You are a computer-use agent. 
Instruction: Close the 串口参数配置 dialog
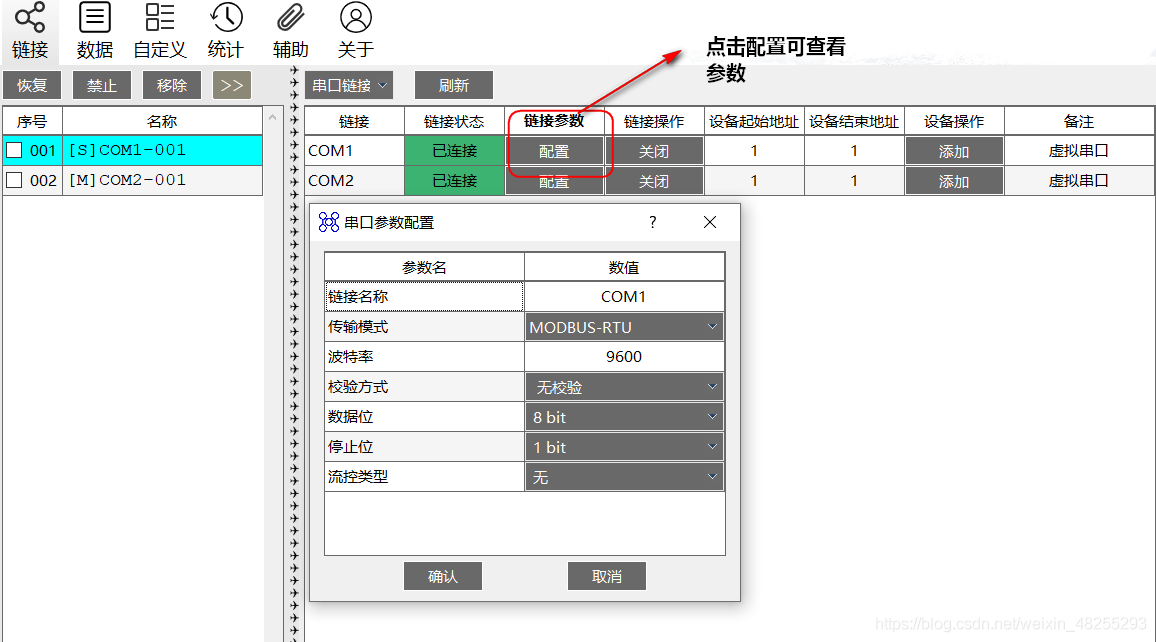pyautogui.click(x=710, y=223)
